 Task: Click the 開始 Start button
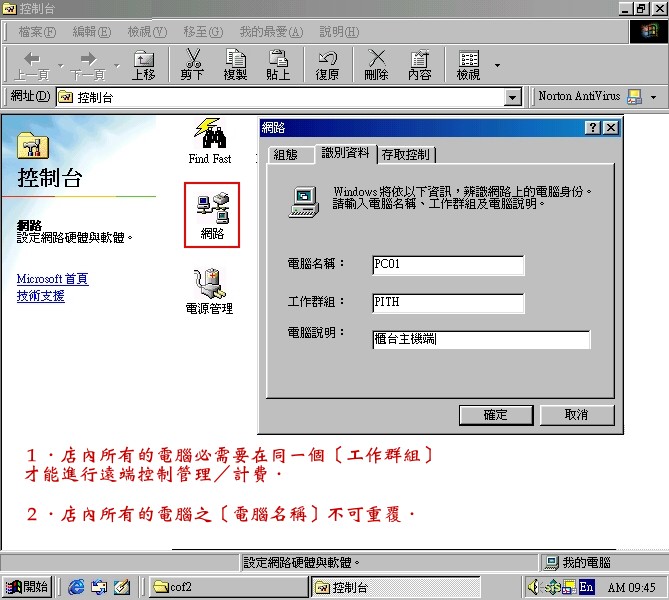click(x=27, y=587)
